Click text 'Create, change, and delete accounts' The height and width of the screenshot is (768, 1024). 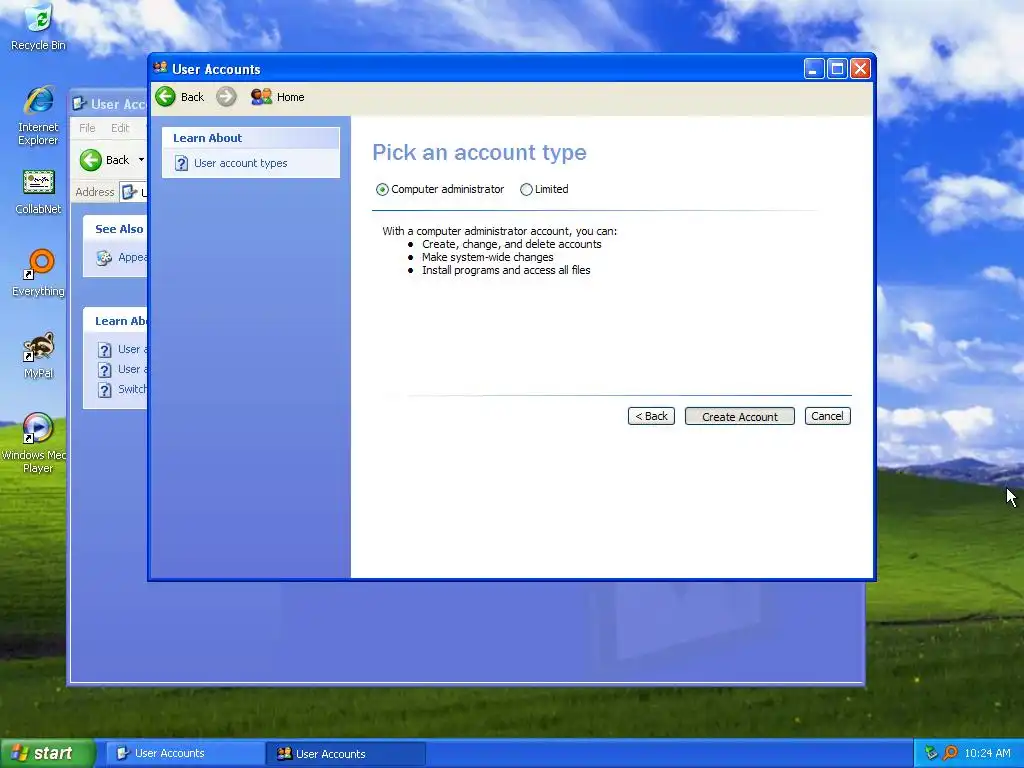511,244
